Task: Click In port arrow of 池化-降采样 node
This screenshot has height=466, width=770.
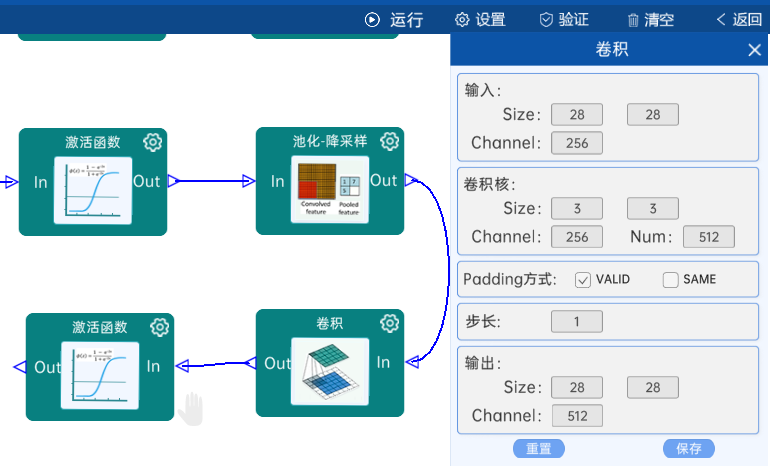Action: (x=248, y=181)
